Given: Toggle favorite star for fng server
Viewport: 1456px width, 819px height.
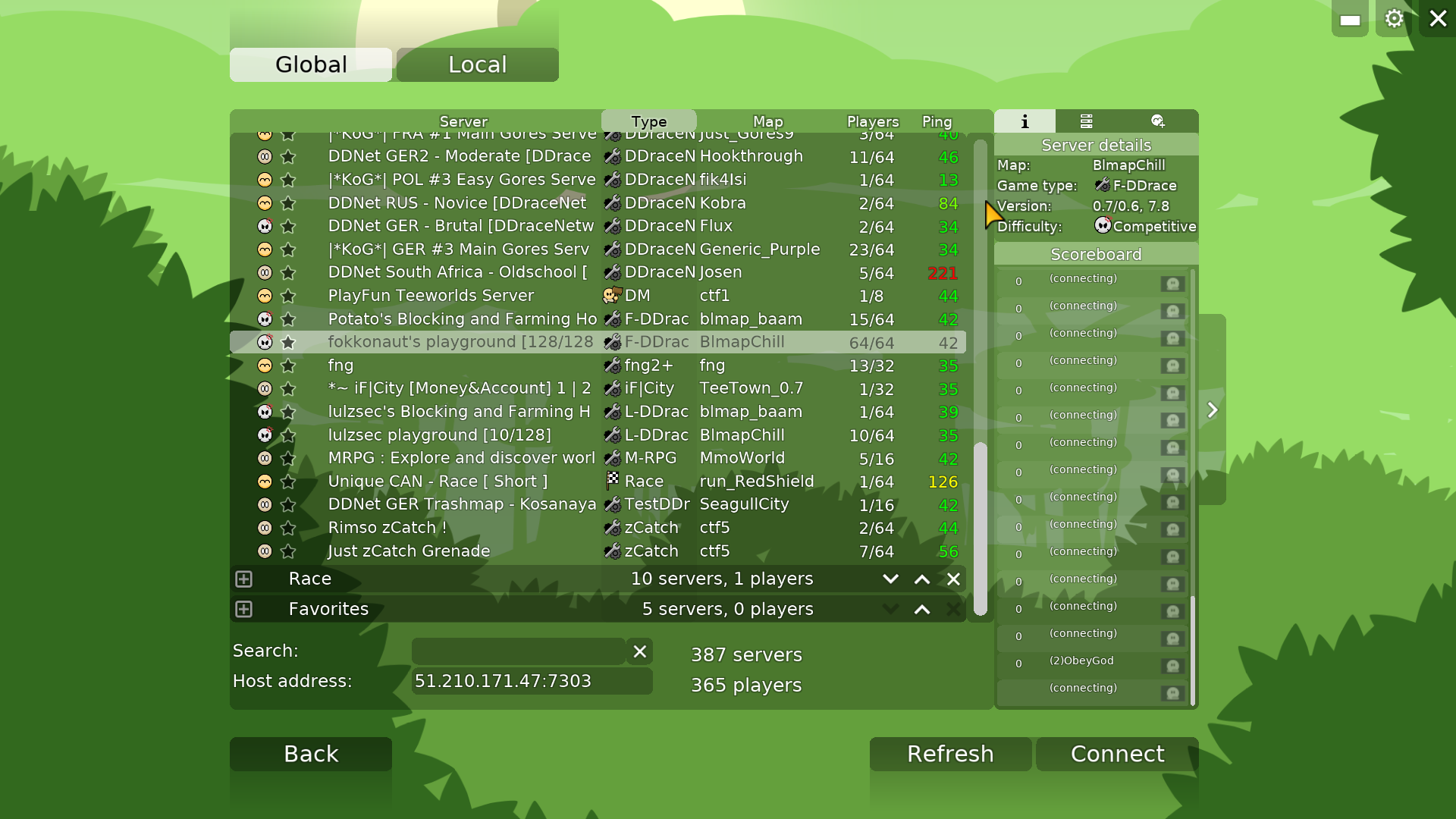Looking at the screenshot, I should 288,366.
